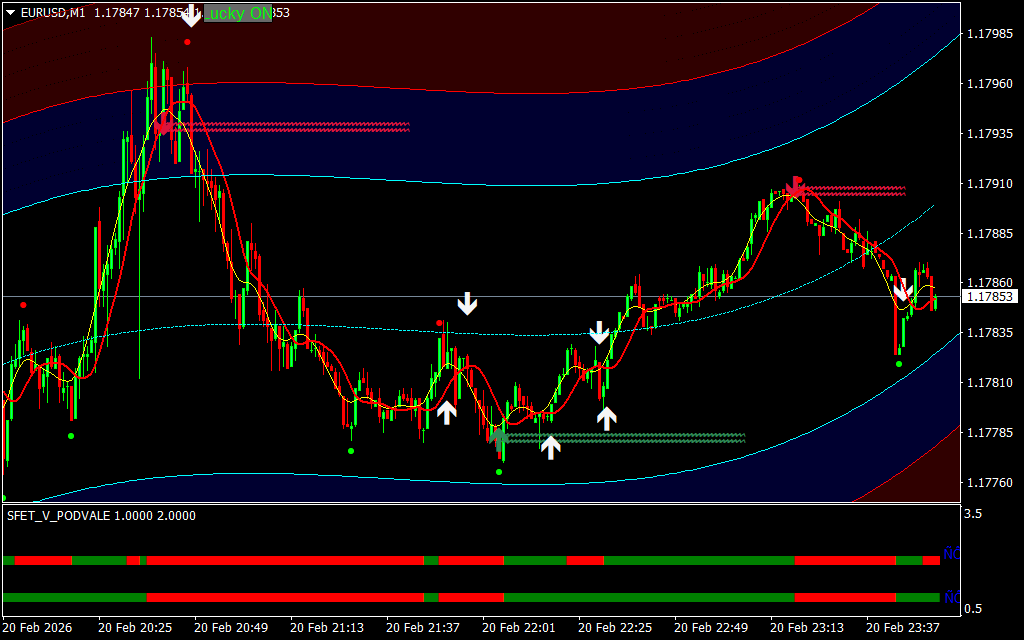Image resolution: width=1024 pixels, height=640 pixels.
Task: Click the 3.5 value on indicator scale
Action: point(972,514)
